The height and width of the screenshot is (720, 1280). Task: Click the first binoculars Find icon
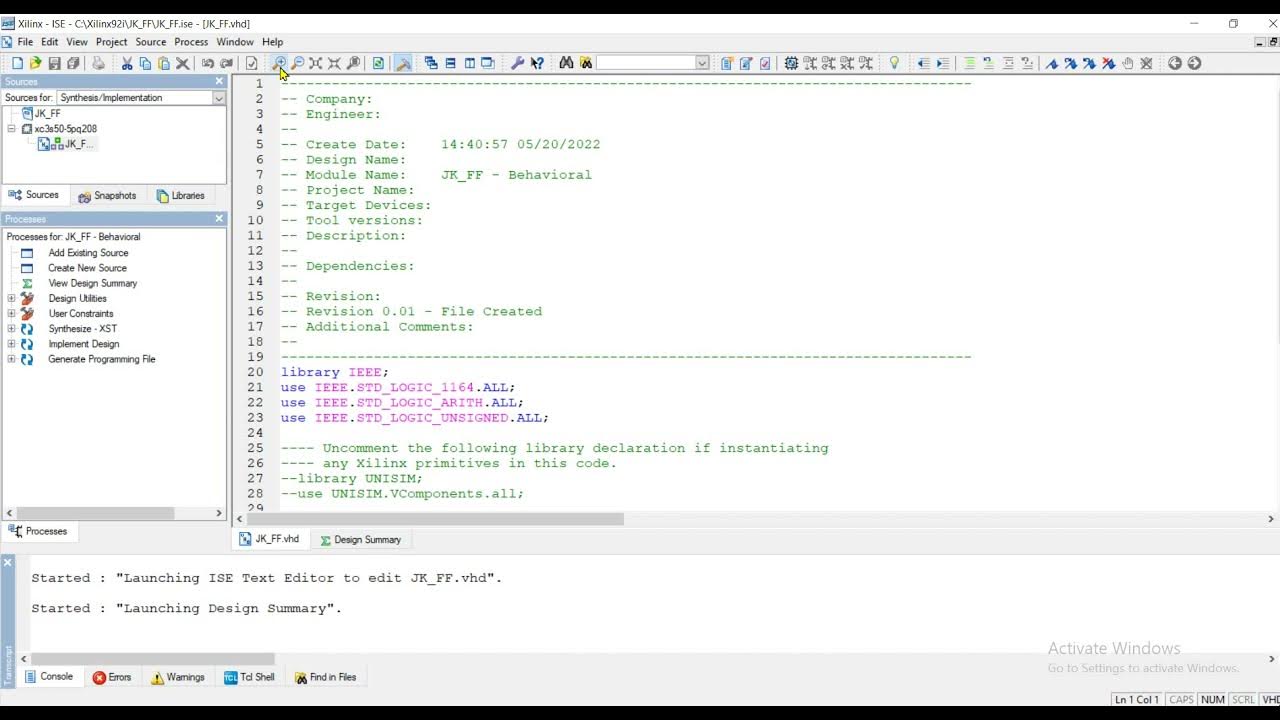click(x=566, y=63)
